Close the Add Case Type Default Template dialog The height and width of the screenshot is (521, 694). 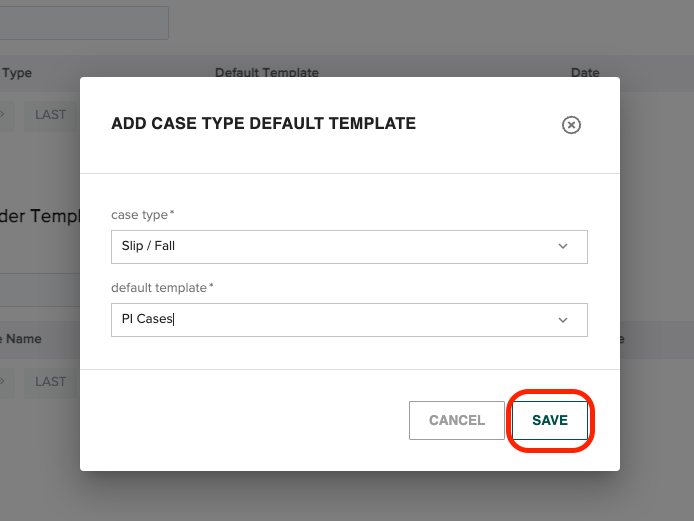pyautogui.click(x=571, y=125)
